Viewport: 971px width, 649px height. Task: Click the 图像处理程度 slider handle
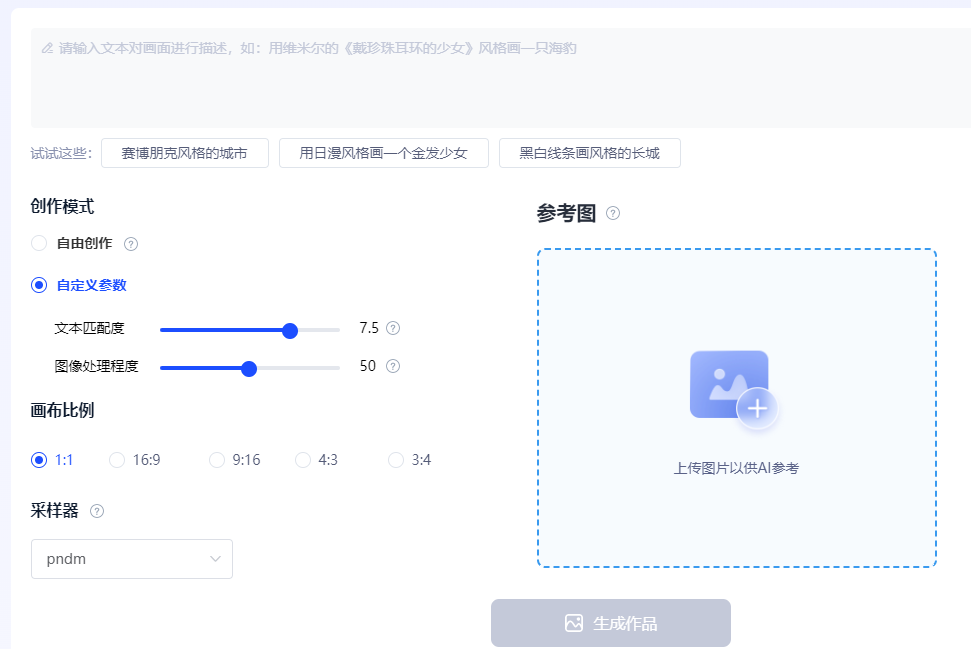click(x=249, y=369)
